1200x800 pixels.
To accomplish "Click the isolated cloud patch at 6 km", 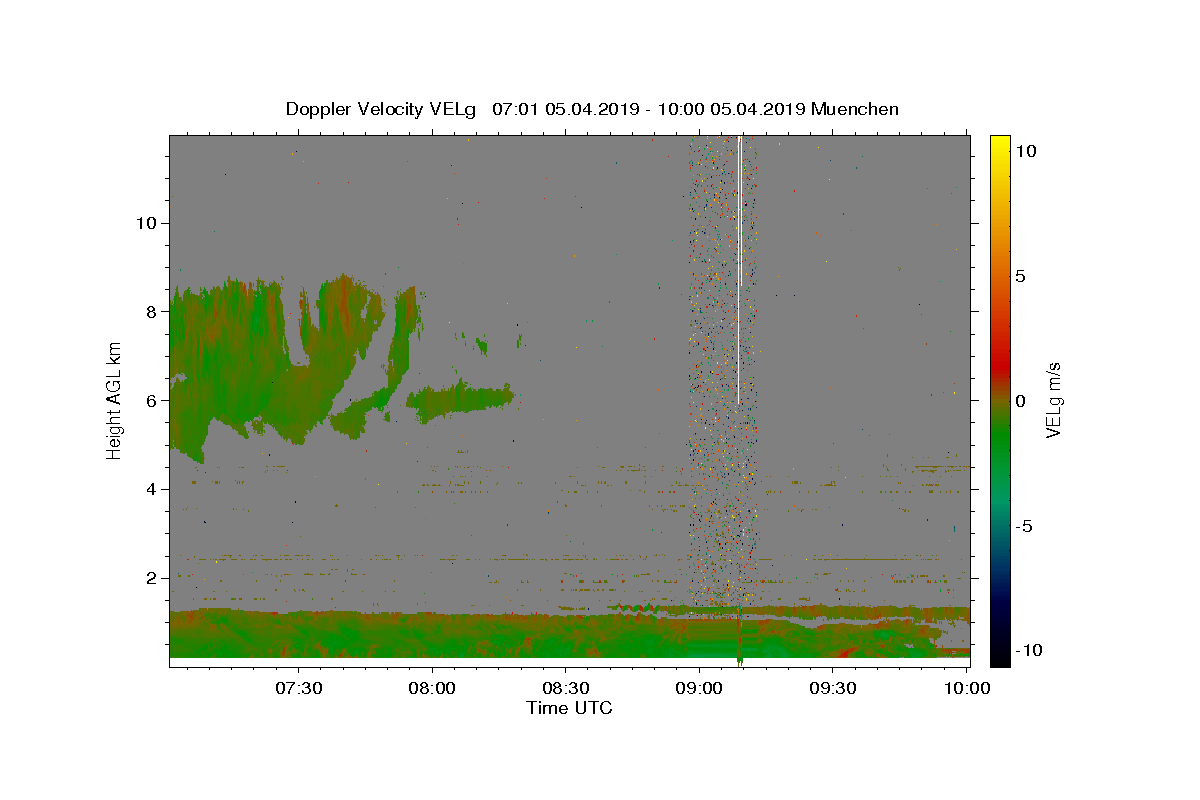I will coord(460,401).
